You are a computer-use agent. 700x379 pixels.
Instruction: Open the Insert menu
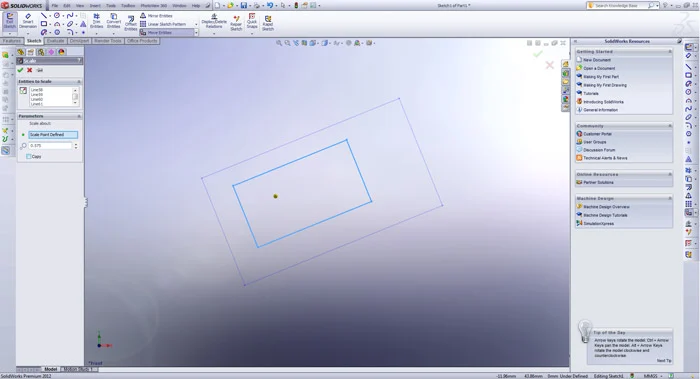95,6
